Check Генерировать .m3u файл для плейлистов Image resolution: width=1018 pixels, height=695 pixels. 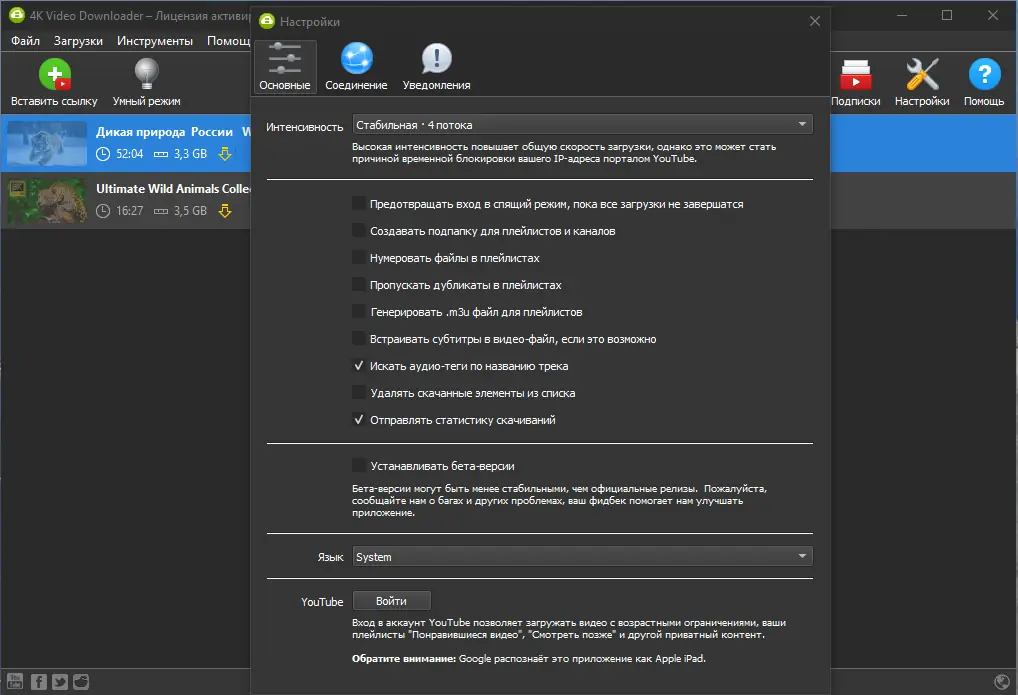(358, 312)
